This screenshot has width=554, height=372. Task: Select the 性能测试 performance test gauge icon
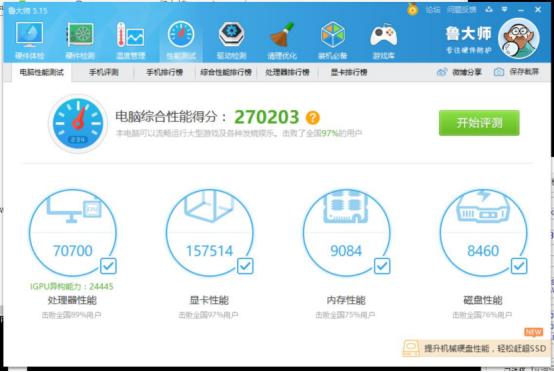tap(181, 34)
